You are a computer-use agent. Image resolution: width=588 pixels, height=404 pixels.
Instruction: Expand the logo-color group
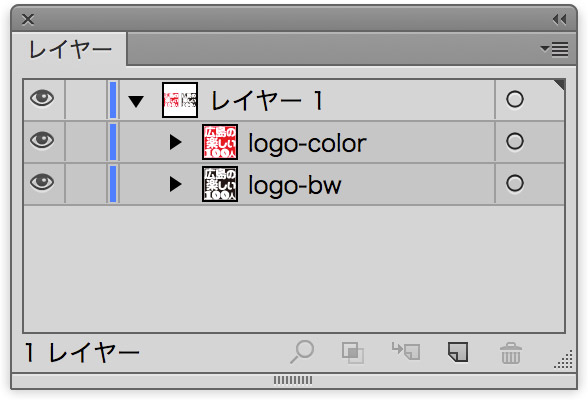click(176, 142)
